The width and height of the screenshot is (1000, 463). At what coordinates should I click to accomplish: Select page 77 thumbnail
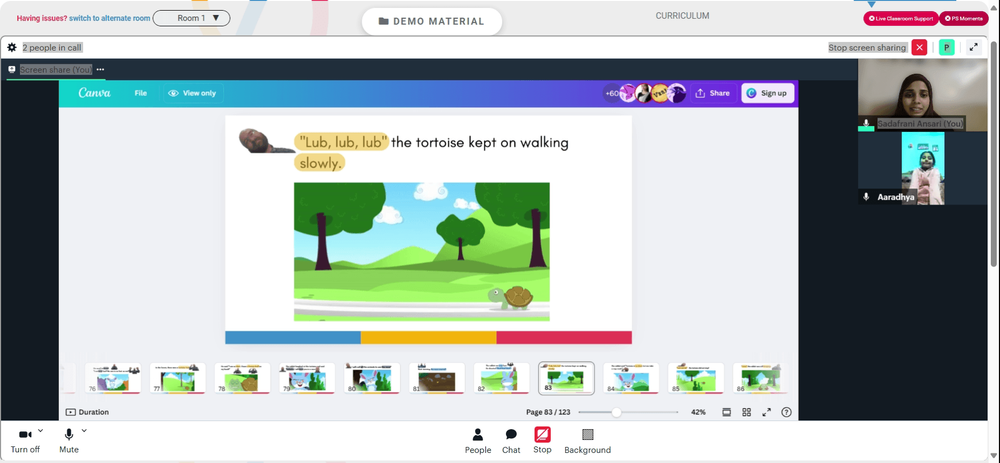178,378
